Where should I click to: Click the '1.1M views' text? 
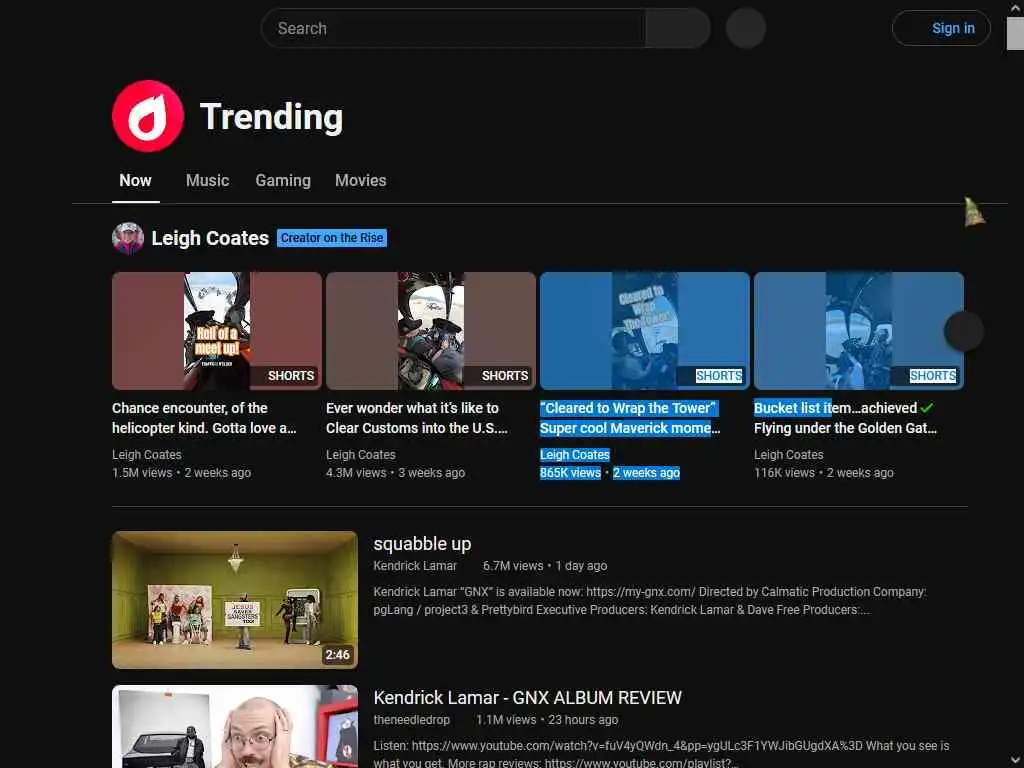coord(505,720)
